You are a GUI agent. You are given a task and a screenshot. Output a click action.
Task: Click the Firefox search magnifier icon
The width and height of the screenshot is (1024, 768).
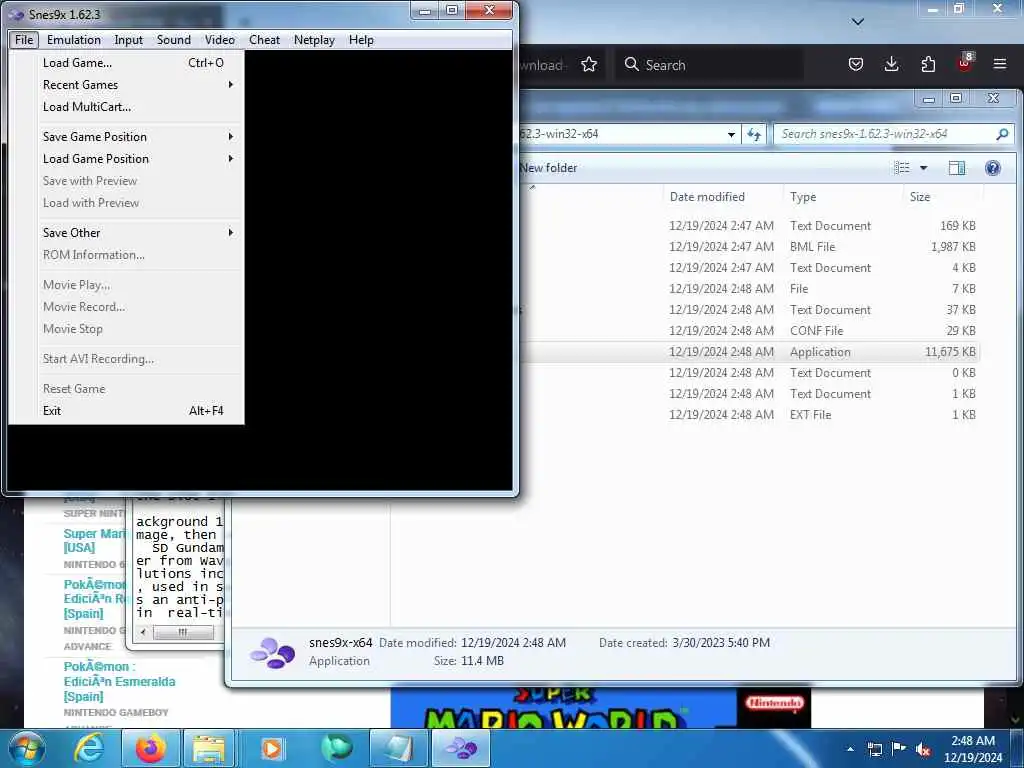click(x=632, y=65)
